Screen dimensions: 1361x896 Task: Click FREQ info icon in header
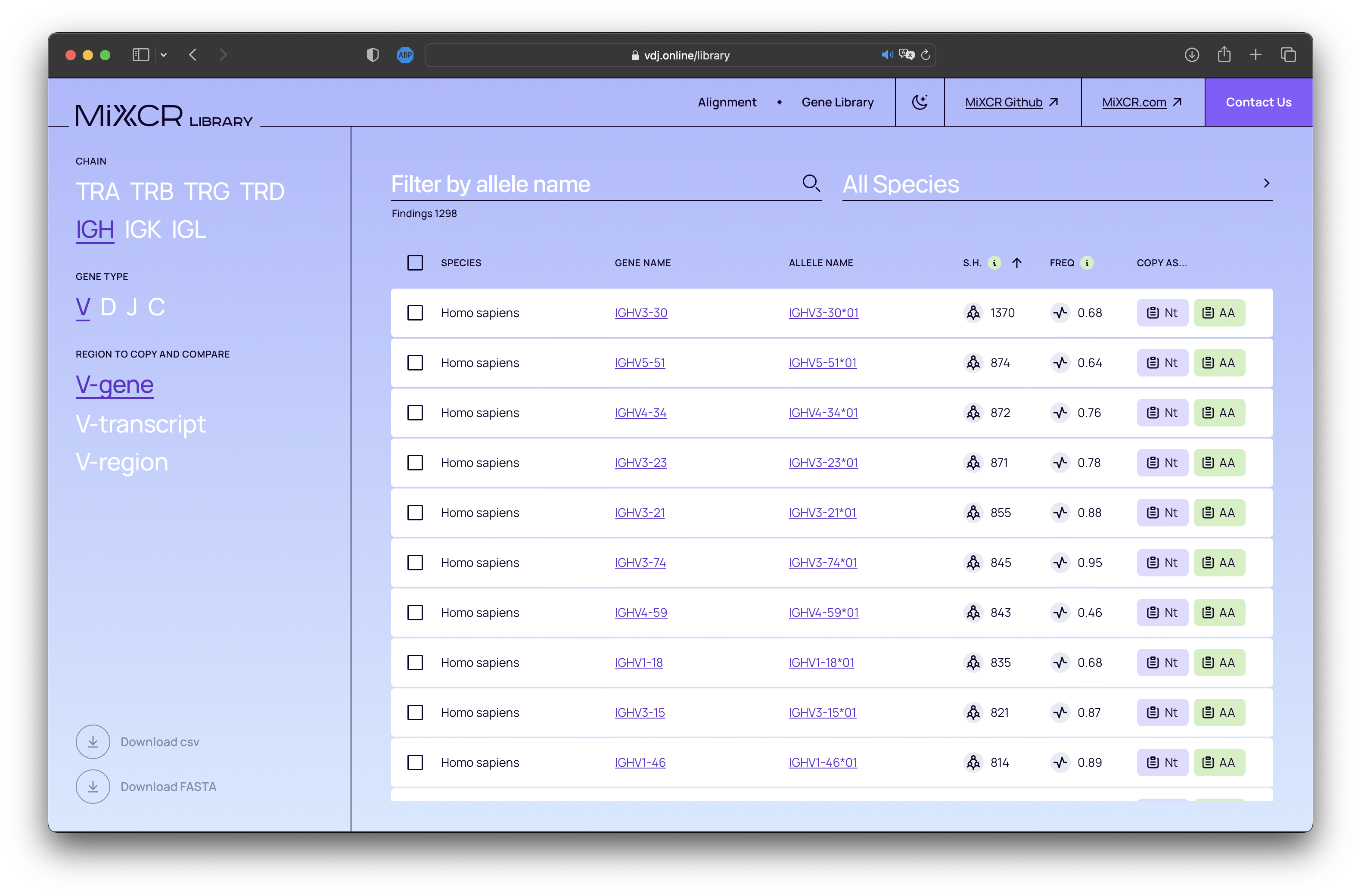coord(1087,263)
